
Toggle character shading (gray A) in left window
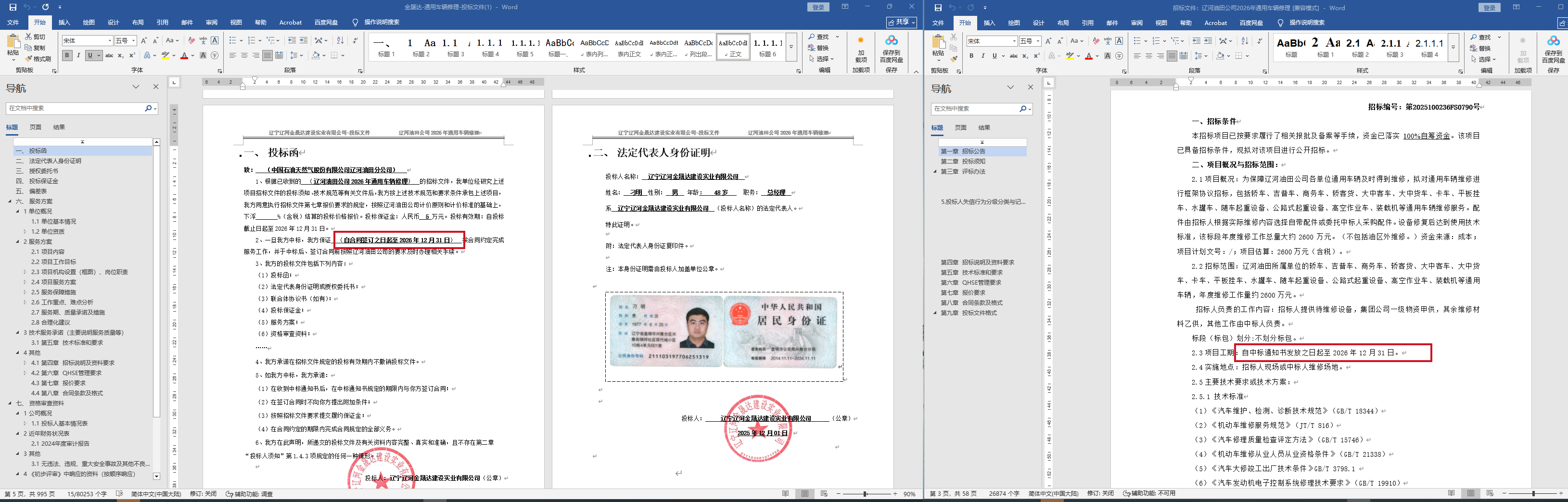pyautogui.click(x=203, y=56)
